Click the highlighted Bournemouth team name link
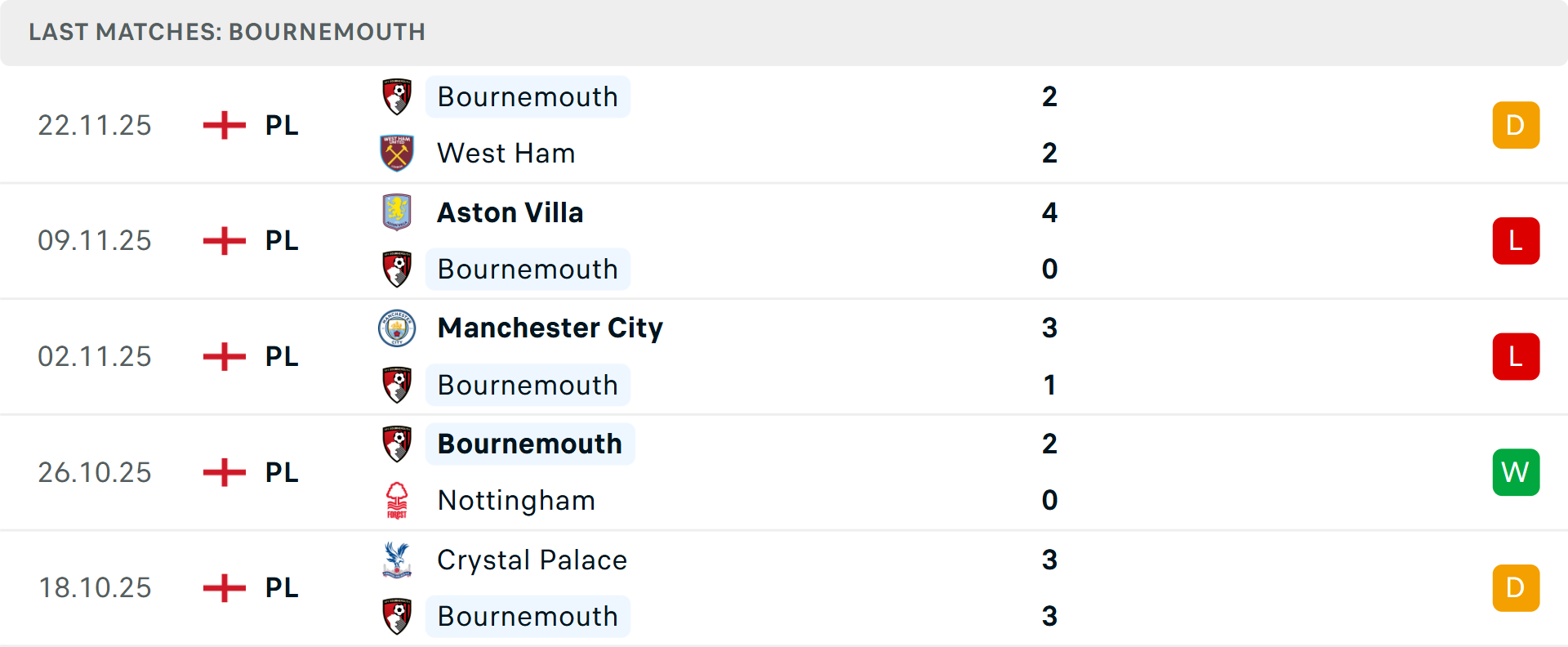Screen dimensions: 1568x647 click(x=528, y=96)
